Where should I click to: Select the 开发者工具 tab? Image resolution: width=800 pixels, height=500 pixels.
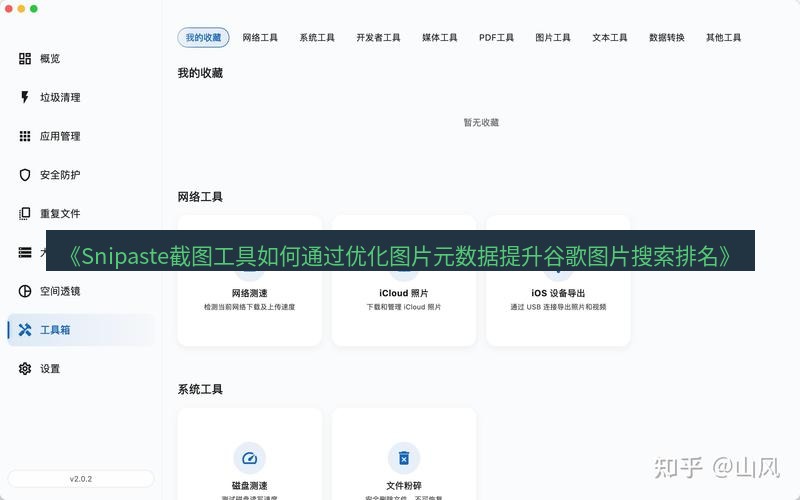(x=378, y=38)
